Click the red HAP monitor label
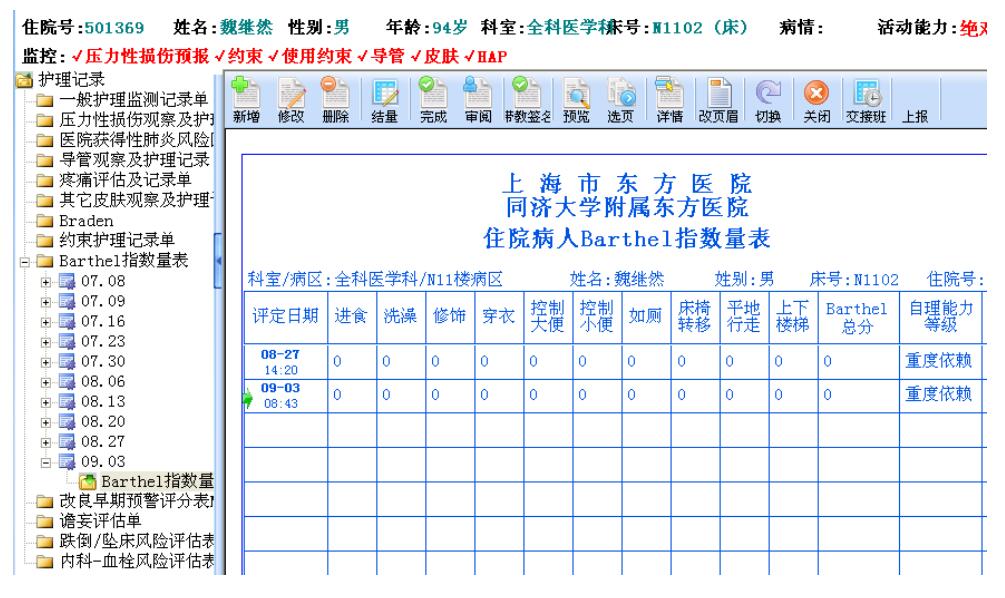1005x598 pixels. (x=492, y=56)
